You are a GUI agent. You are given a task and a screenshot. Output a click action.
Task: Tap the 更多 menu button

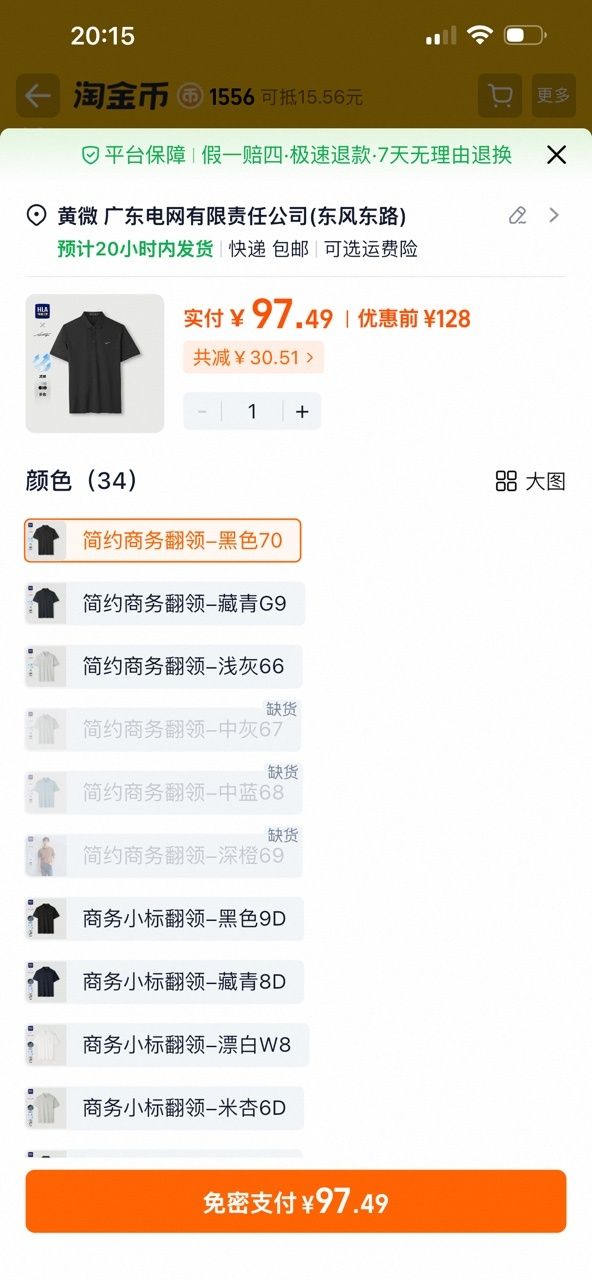pos(553,96)
